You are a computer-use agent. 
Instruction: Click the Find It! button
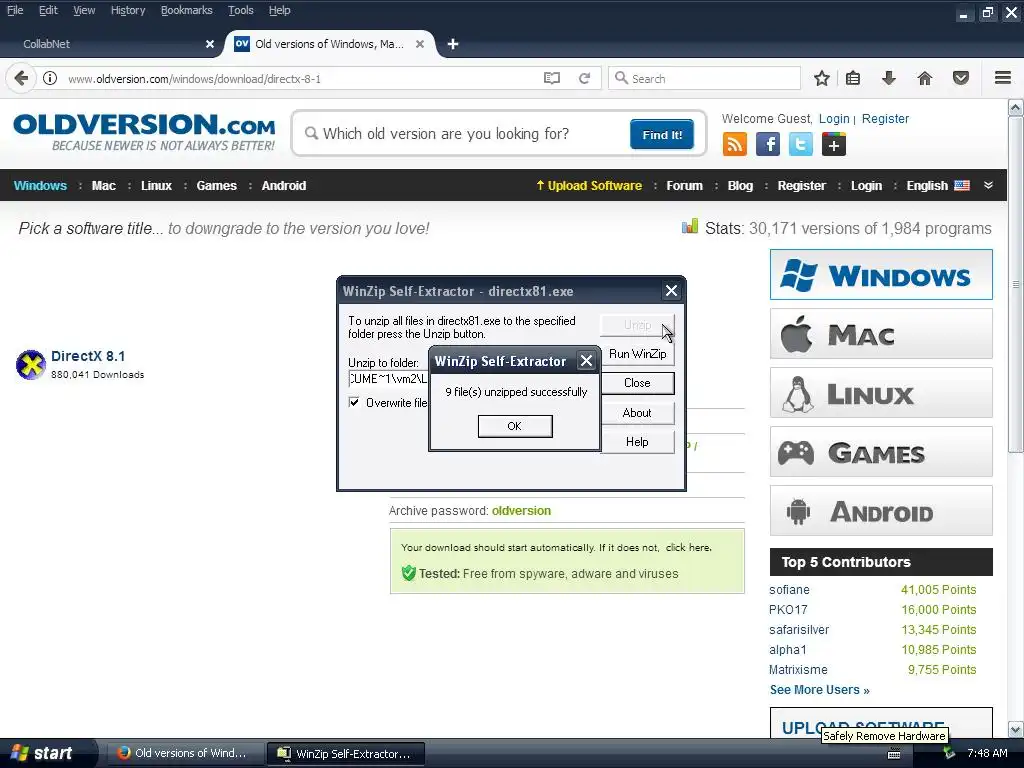[x=662, y=134]
